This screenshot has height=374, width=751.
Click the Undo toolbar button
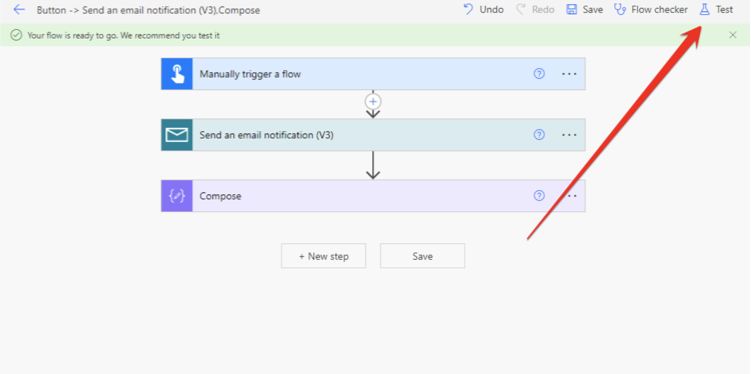click(x=483, y=10)
